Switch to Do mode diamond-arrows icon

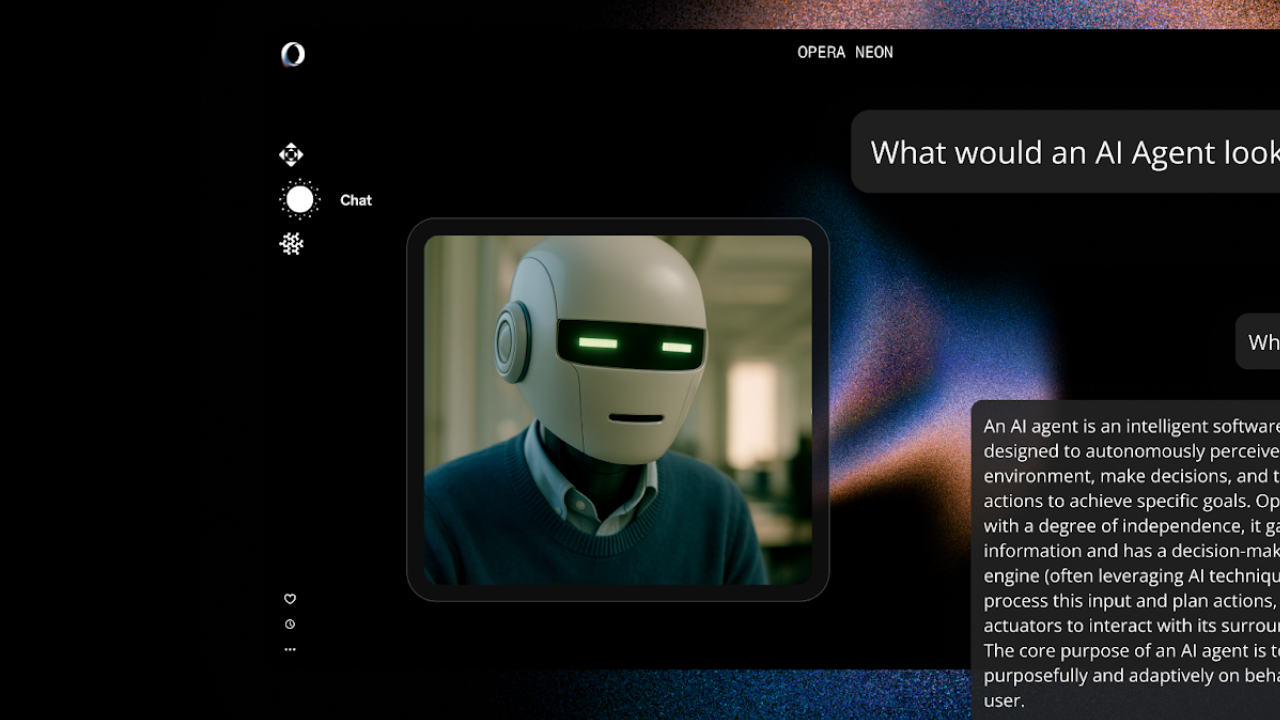point(291,155)
